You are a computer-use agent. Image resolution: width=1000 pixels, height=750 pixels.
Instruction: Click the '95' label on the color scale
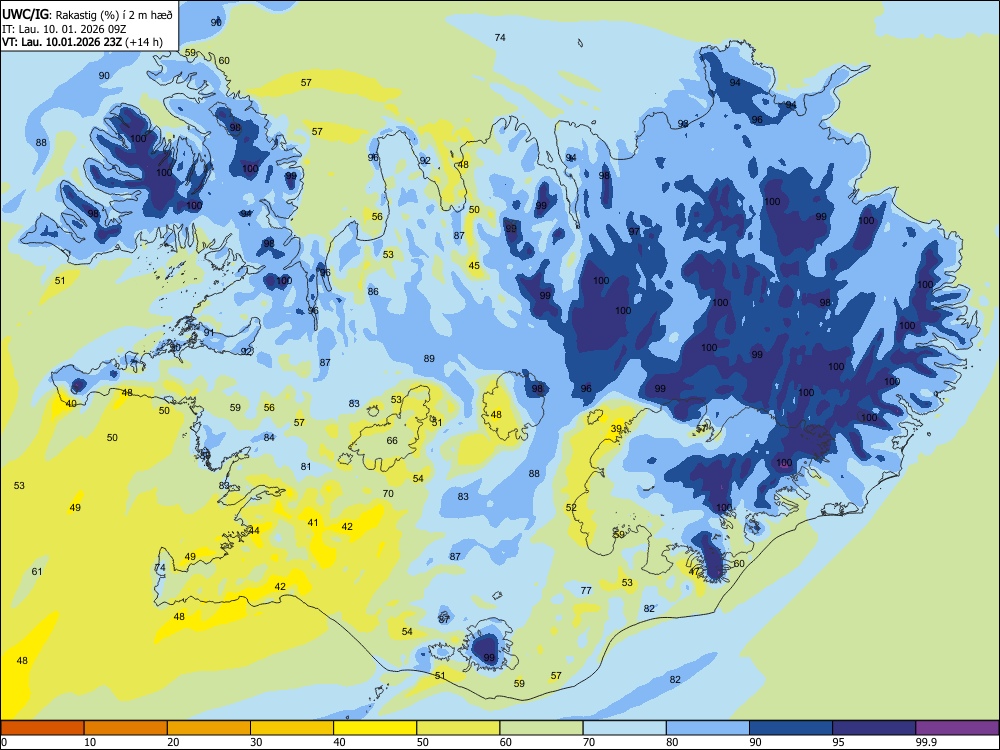(839, 742)
